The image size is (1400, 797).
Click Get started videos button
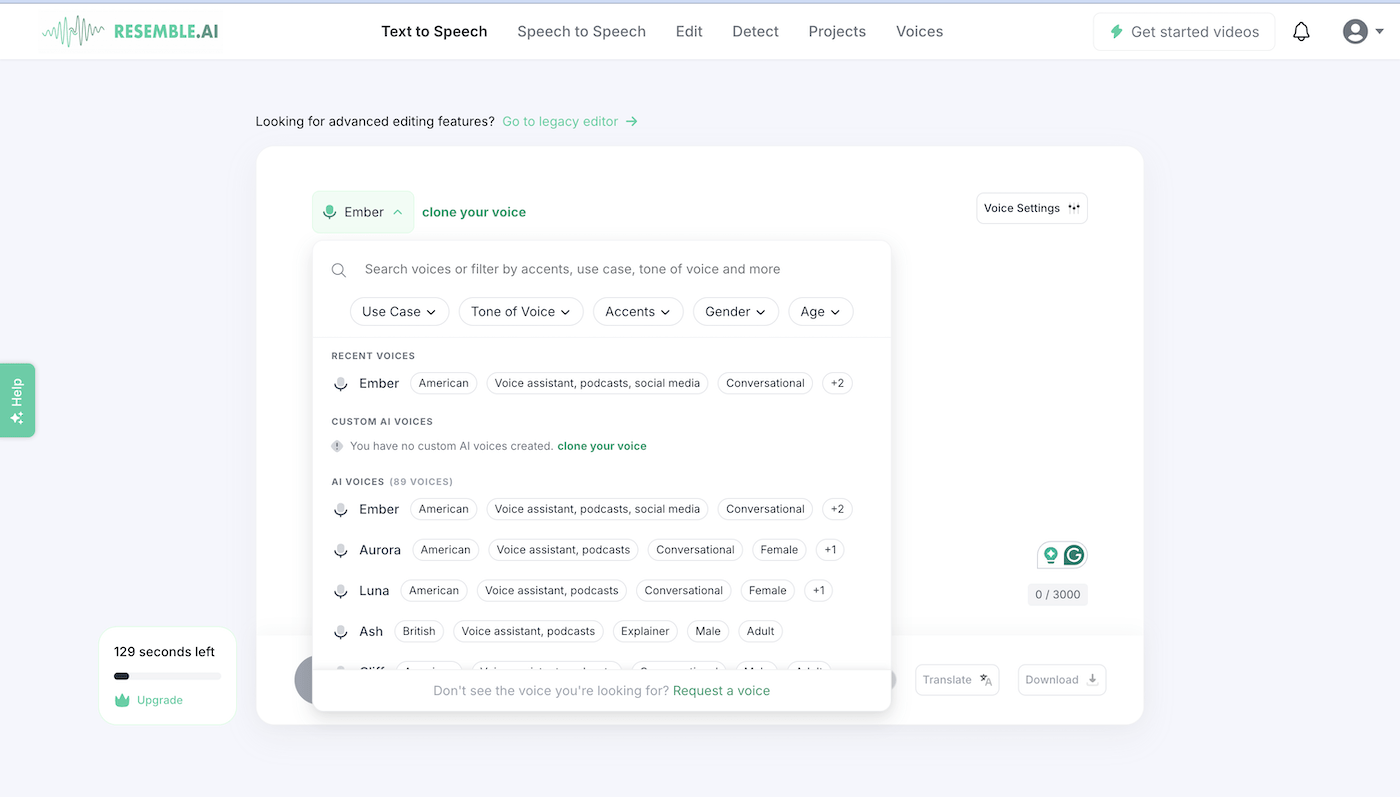point(1184,32)
